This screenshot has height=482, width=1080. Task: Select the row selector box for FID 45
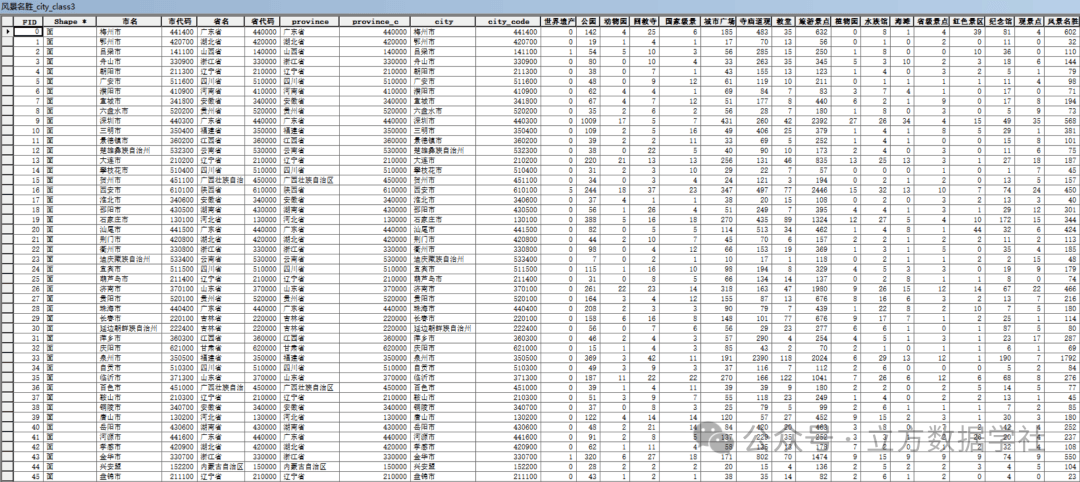[7, 476]
